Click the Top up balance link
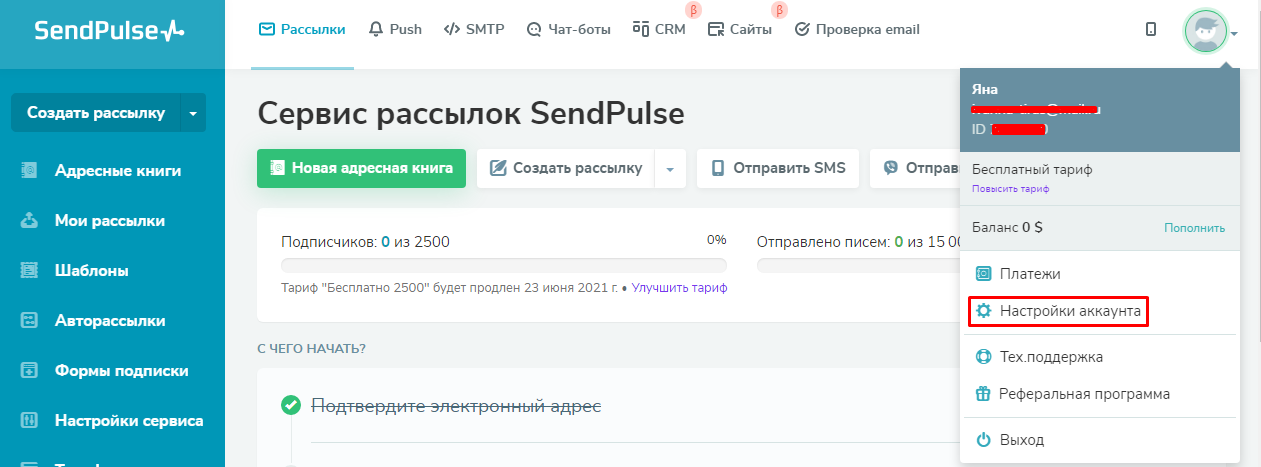Image resolution: width=1261 pixels, height=467 pixels. (x=1194, y=228)
